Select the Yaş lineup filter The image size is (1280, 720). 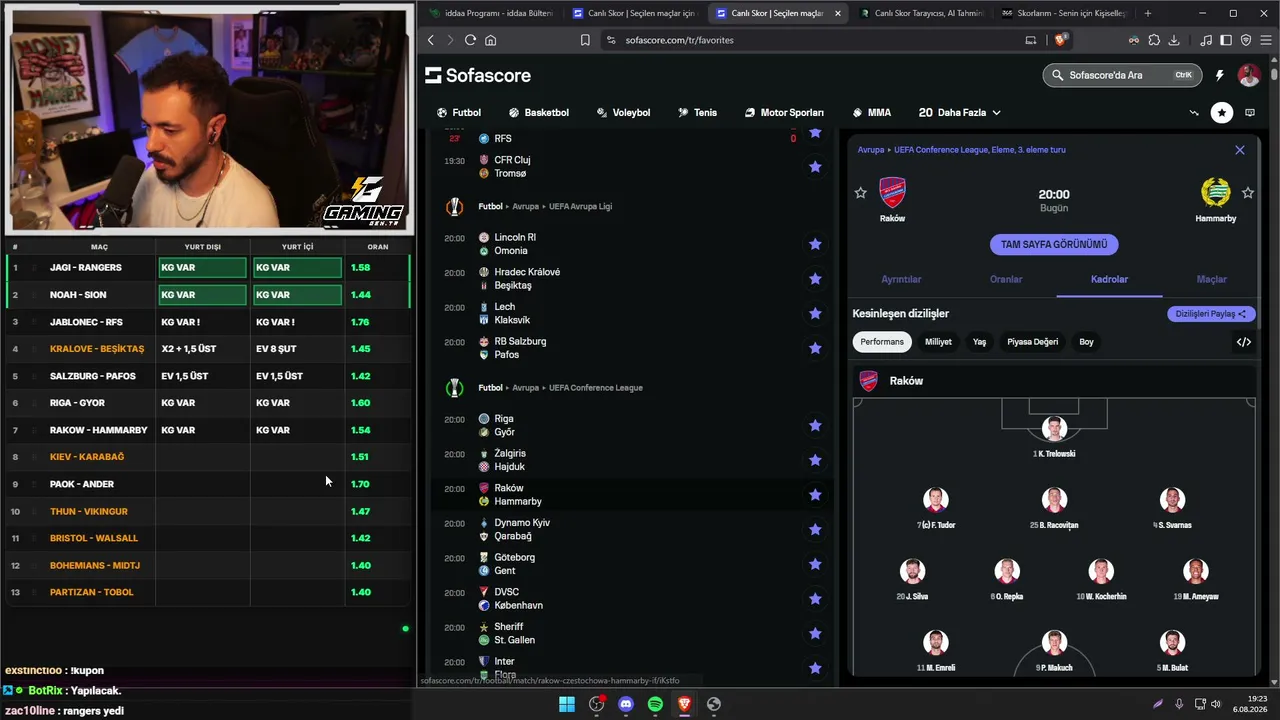[980, 342]
